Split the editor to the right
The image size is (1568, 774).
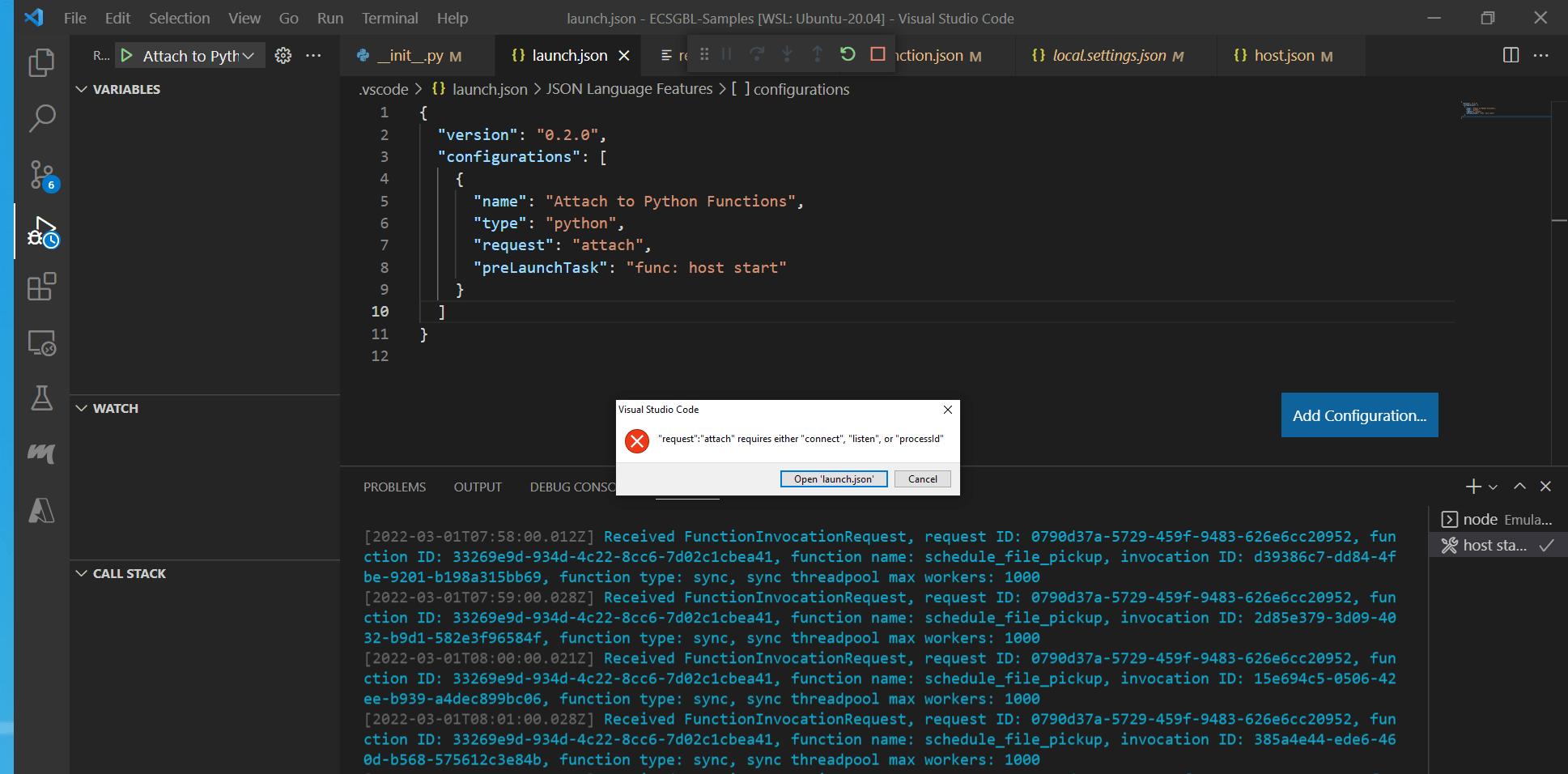[x=1511, y=55]
